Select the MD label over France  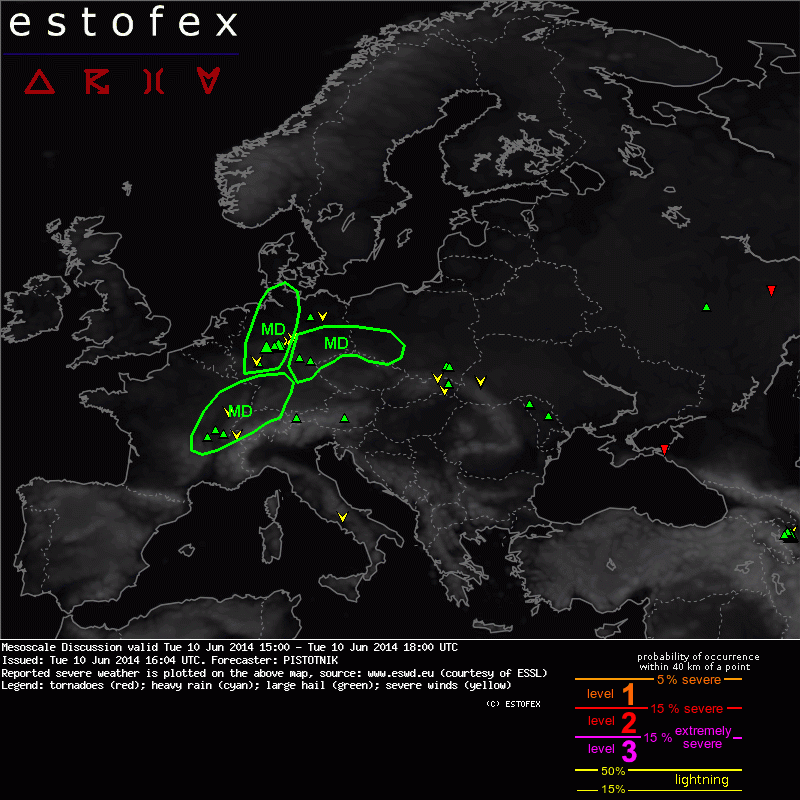[241, 411]
